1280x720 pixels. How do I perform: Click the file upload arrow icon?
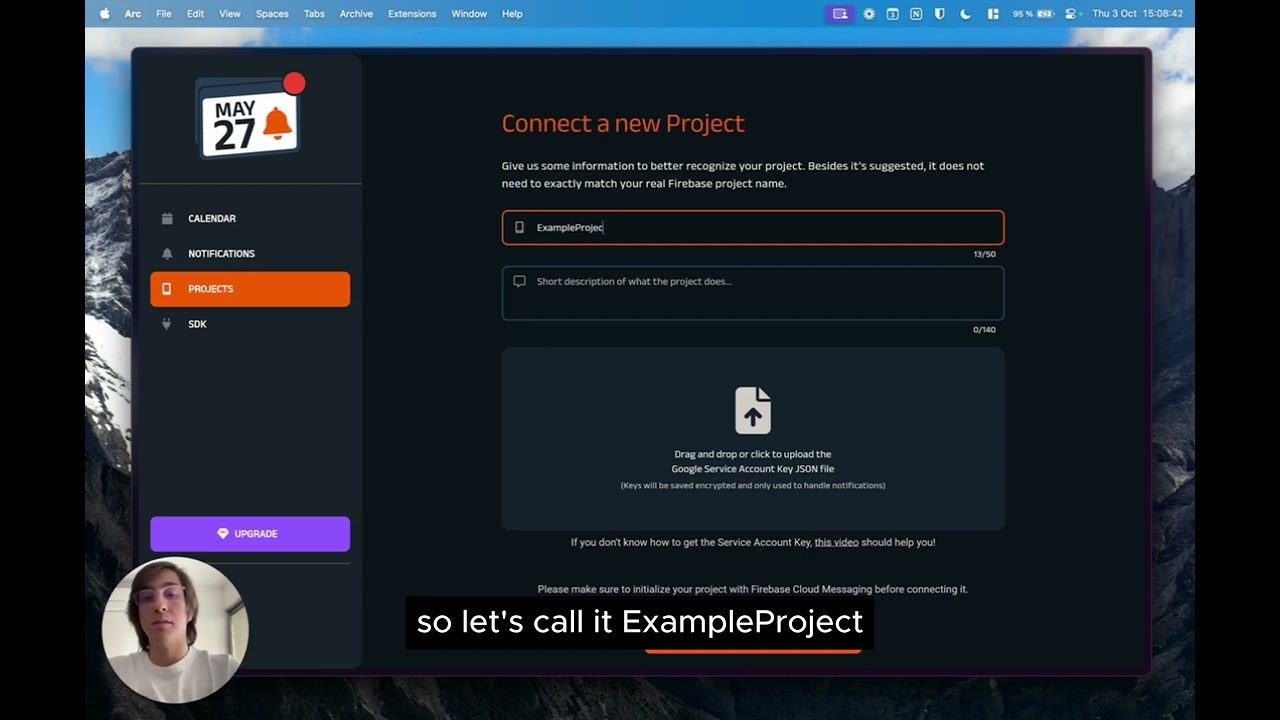753,410
